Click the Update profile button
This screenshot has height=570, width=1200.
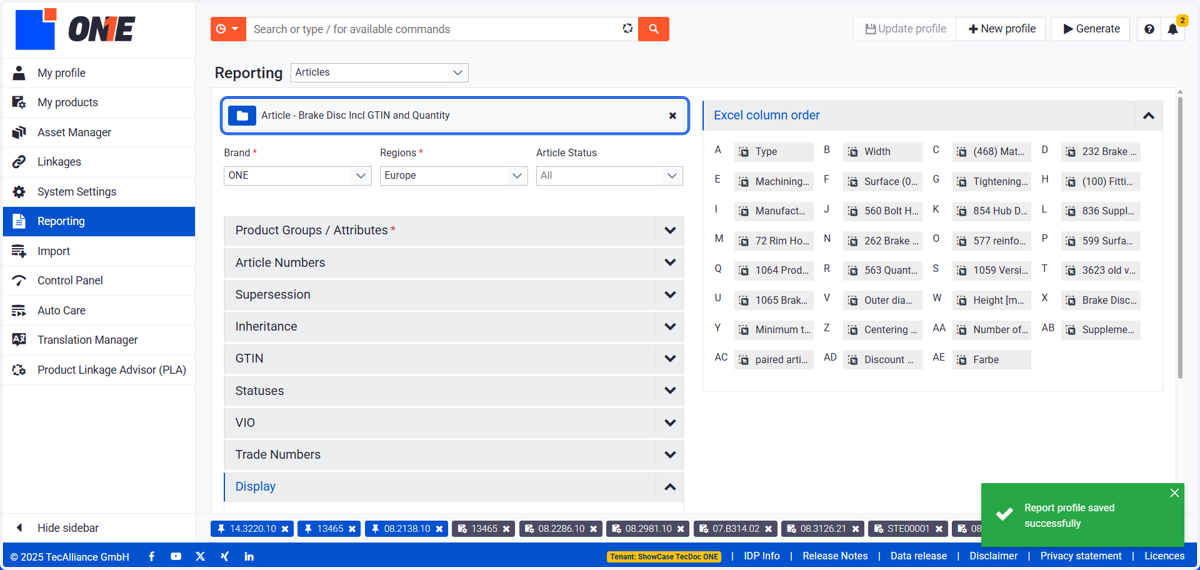905,29
